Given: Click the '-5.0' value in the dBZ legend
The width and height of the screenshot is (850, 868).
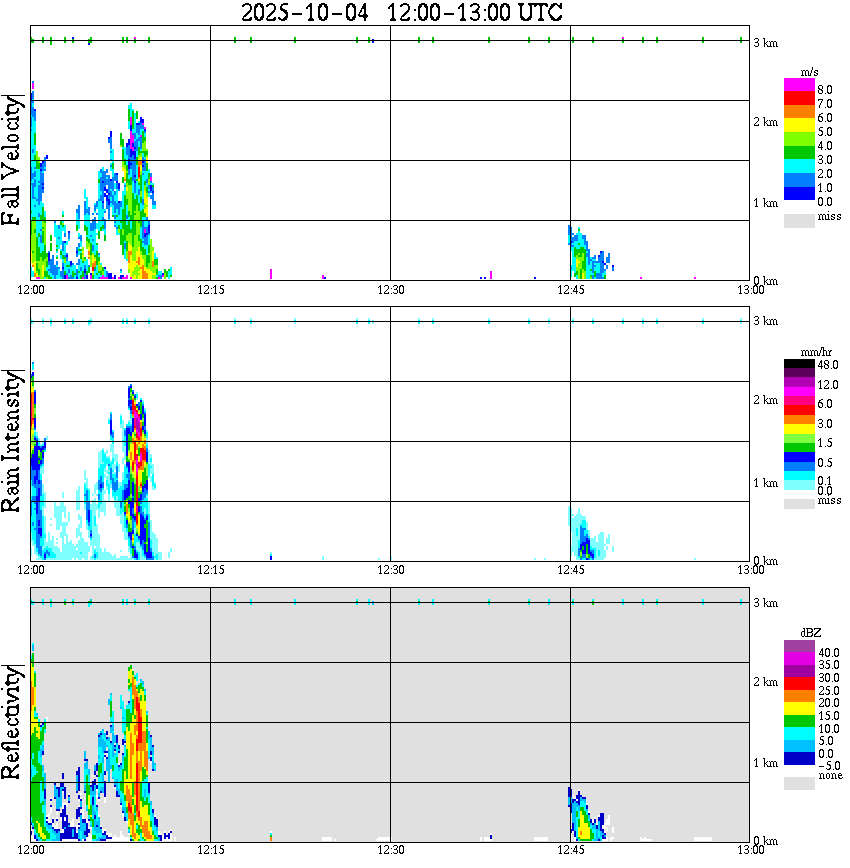Looking at the screenshot, I should [x=829, y=766].
